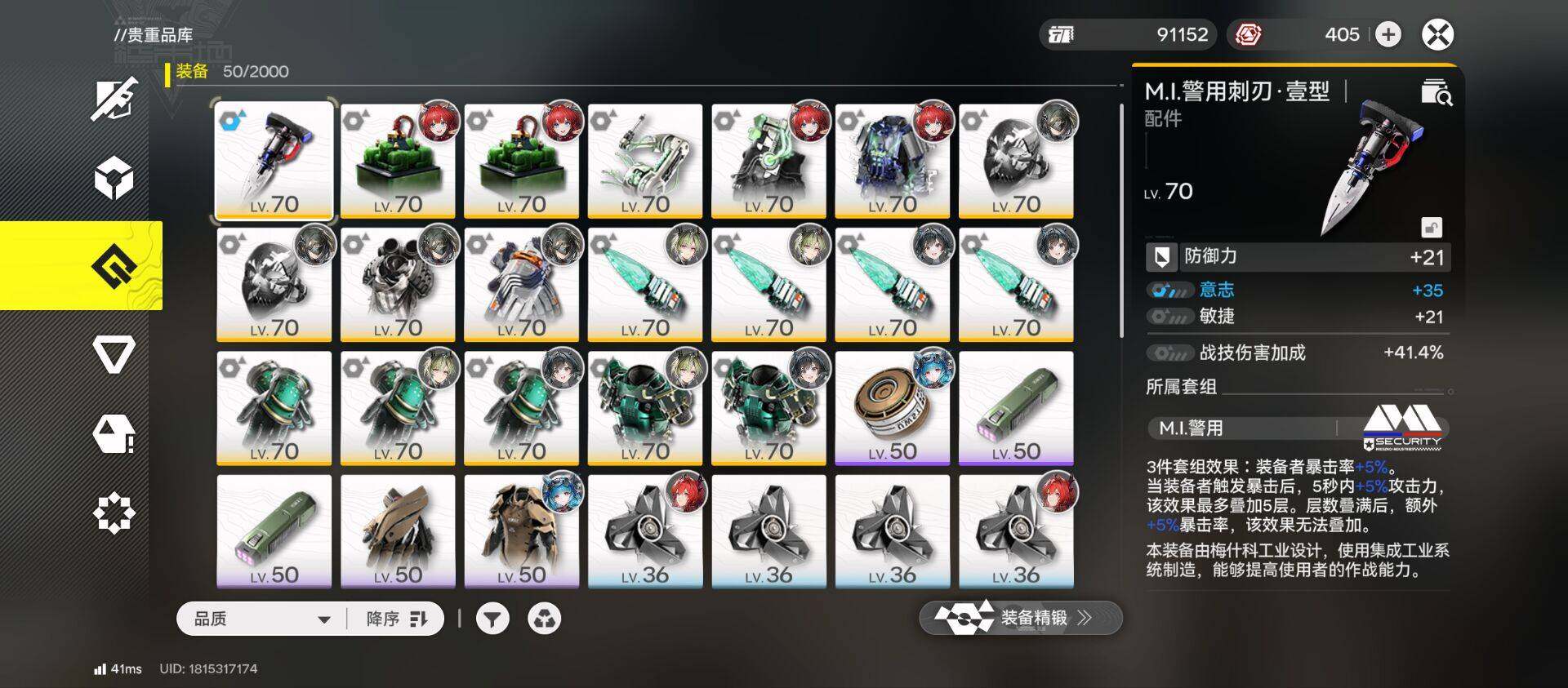The image size is (1568, 688).
Task: Select the Lv.50 bronze disc equipment
Action: tap(892, 408)
